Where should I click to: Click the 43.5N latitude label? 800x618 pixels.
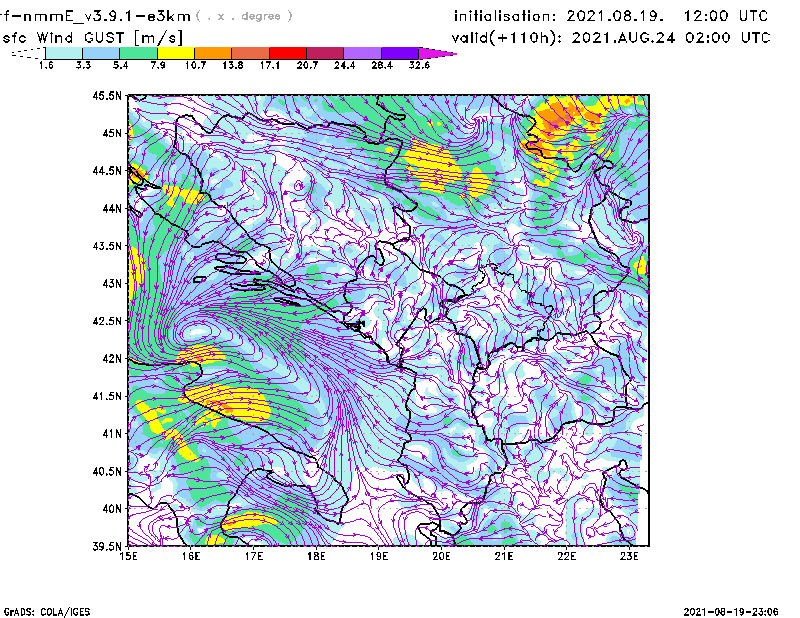pos(107,246)
